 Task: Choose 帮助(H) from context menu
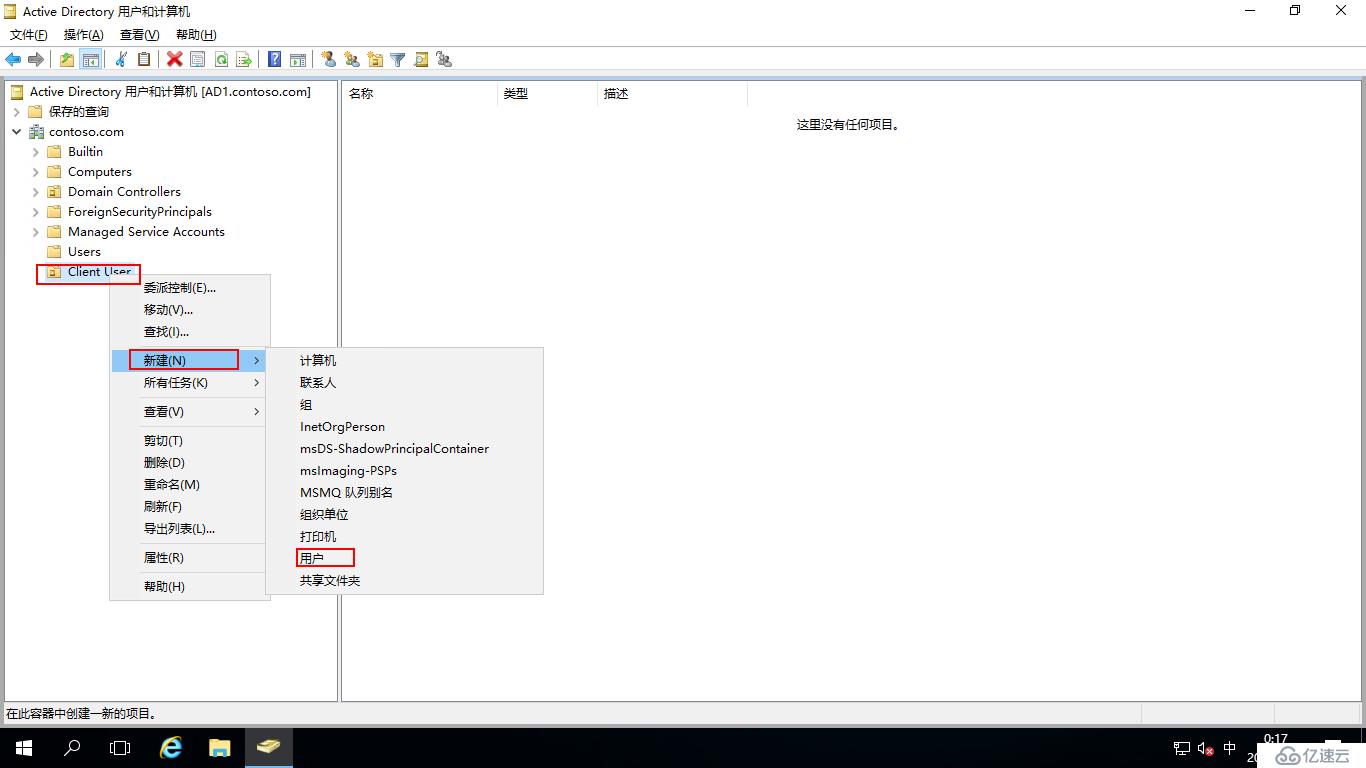190,587
